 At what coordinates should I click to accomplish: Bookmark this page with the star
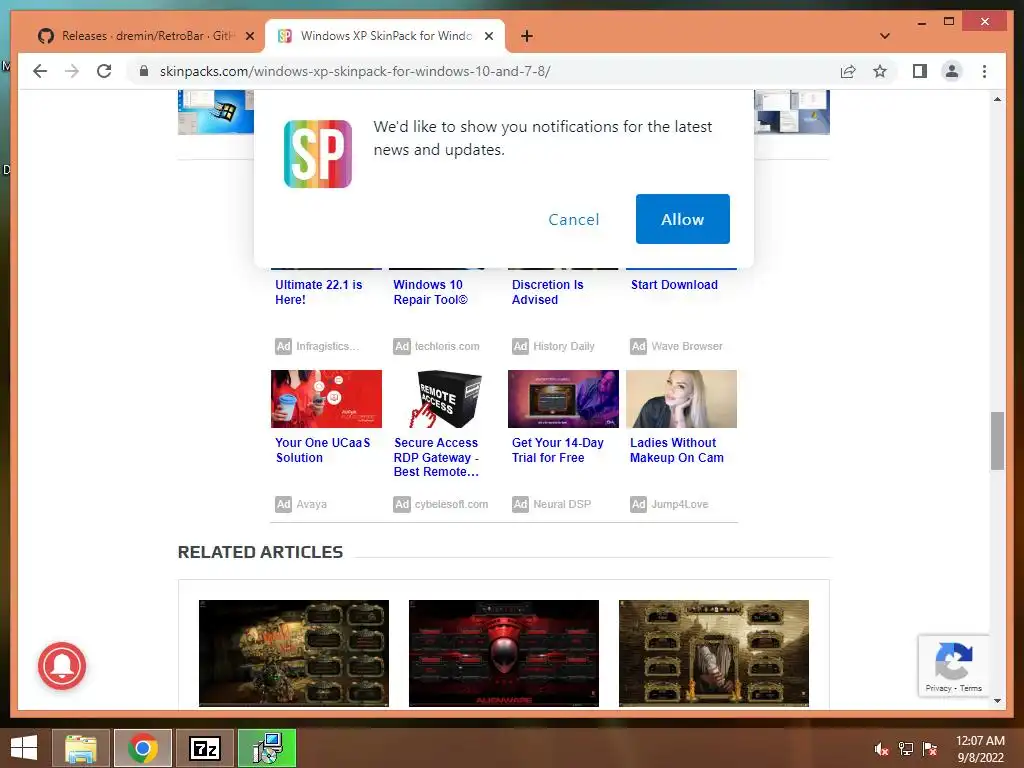pos(880,71)
